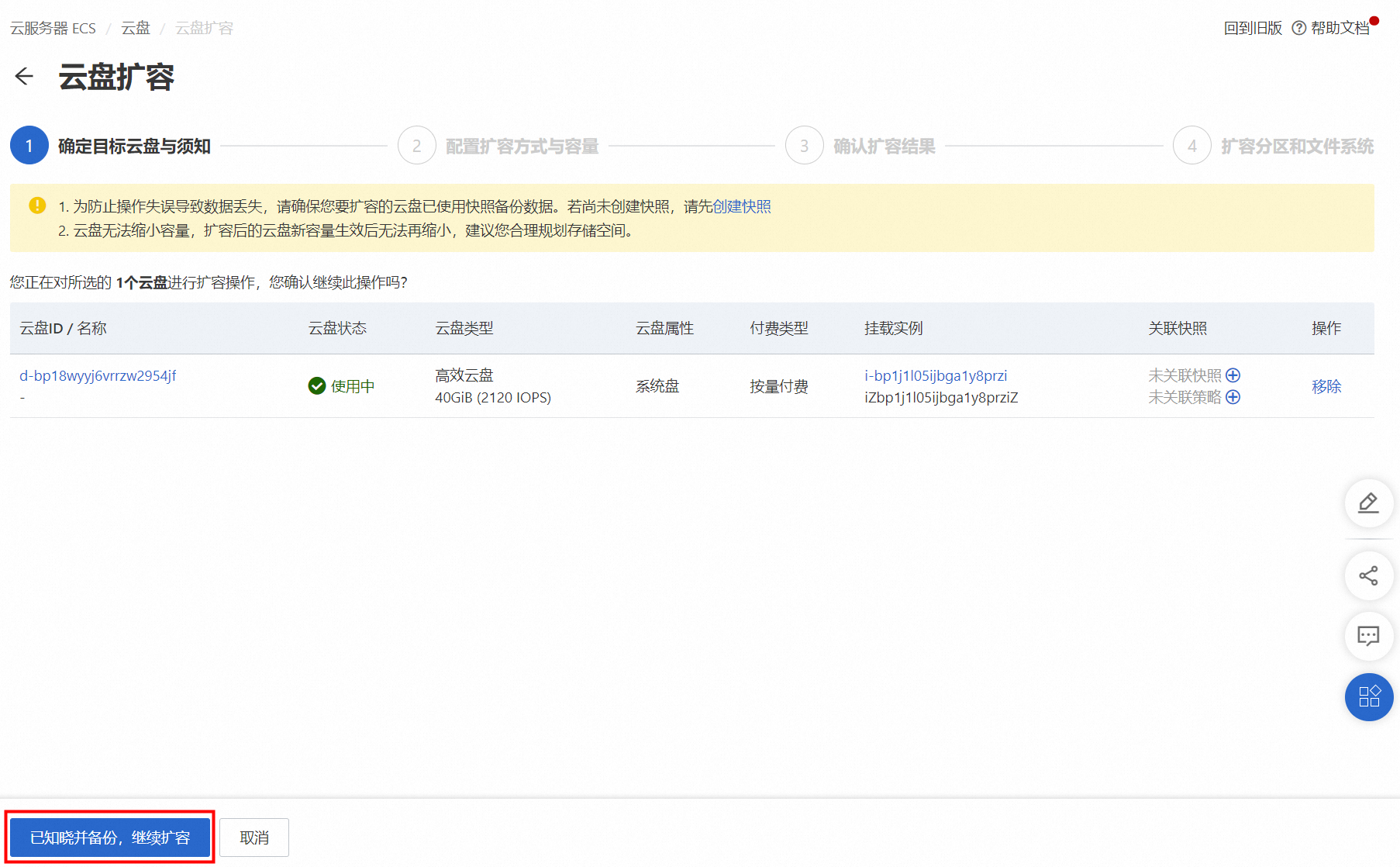Click the yellow warning icon in notice
This screenshot has width=1400, height=867.
[x=37, y=206]
